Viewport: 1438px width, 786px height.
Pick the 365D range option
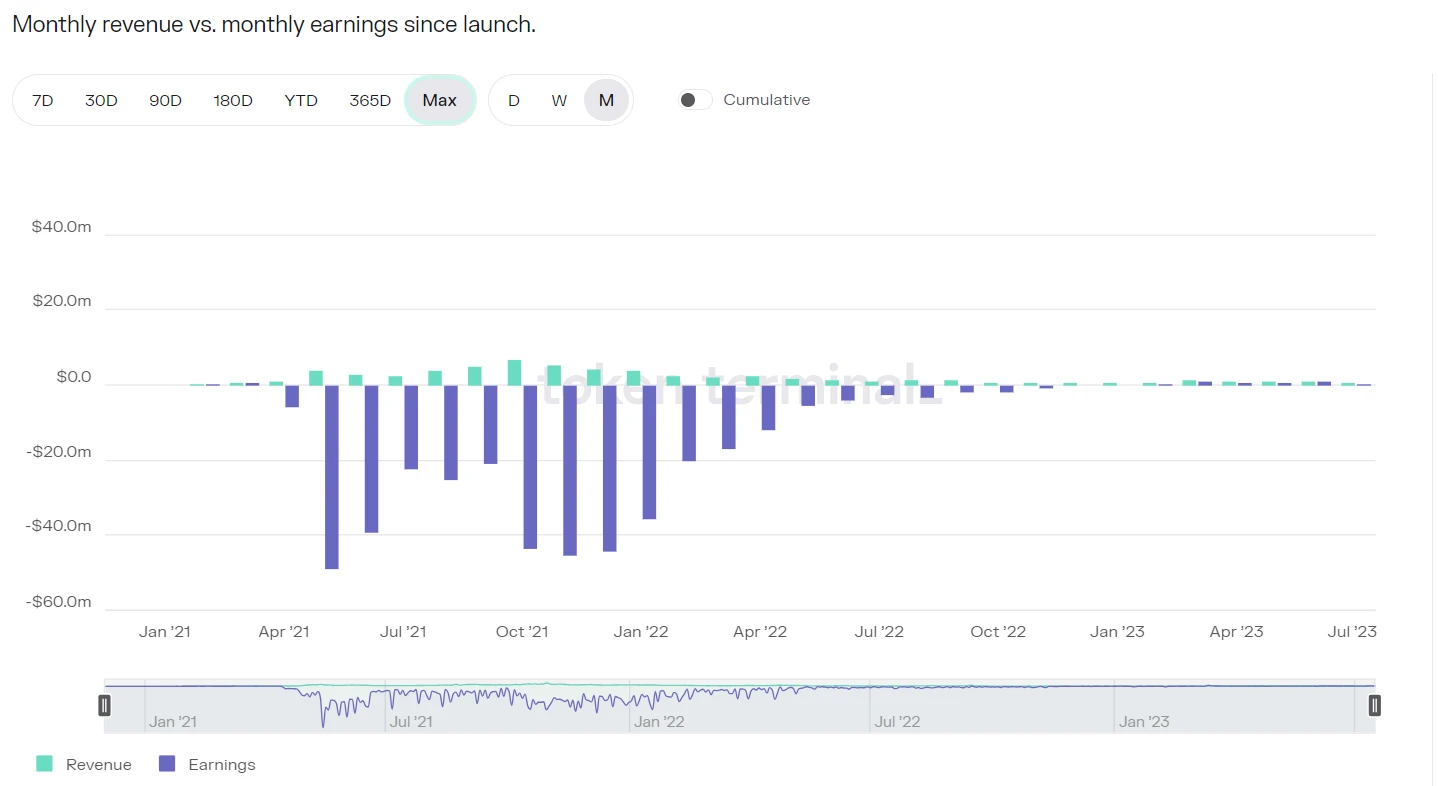click(370, 100)
